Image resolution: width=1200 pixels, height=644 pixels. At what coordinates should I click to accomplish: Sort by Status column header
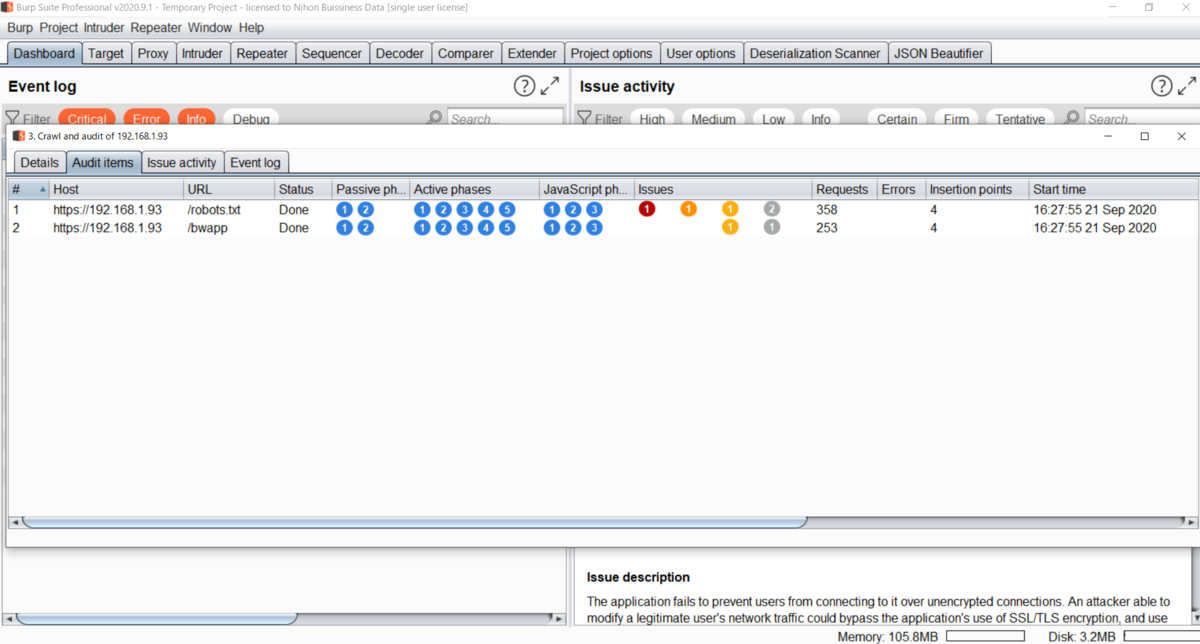[303, 189]
